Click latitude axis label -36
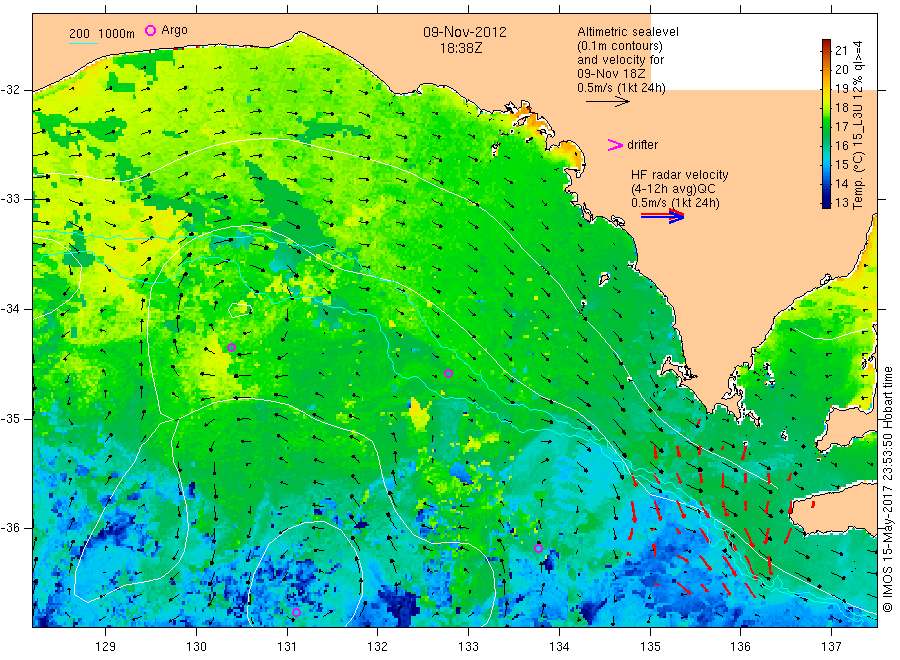 (10, 527)
